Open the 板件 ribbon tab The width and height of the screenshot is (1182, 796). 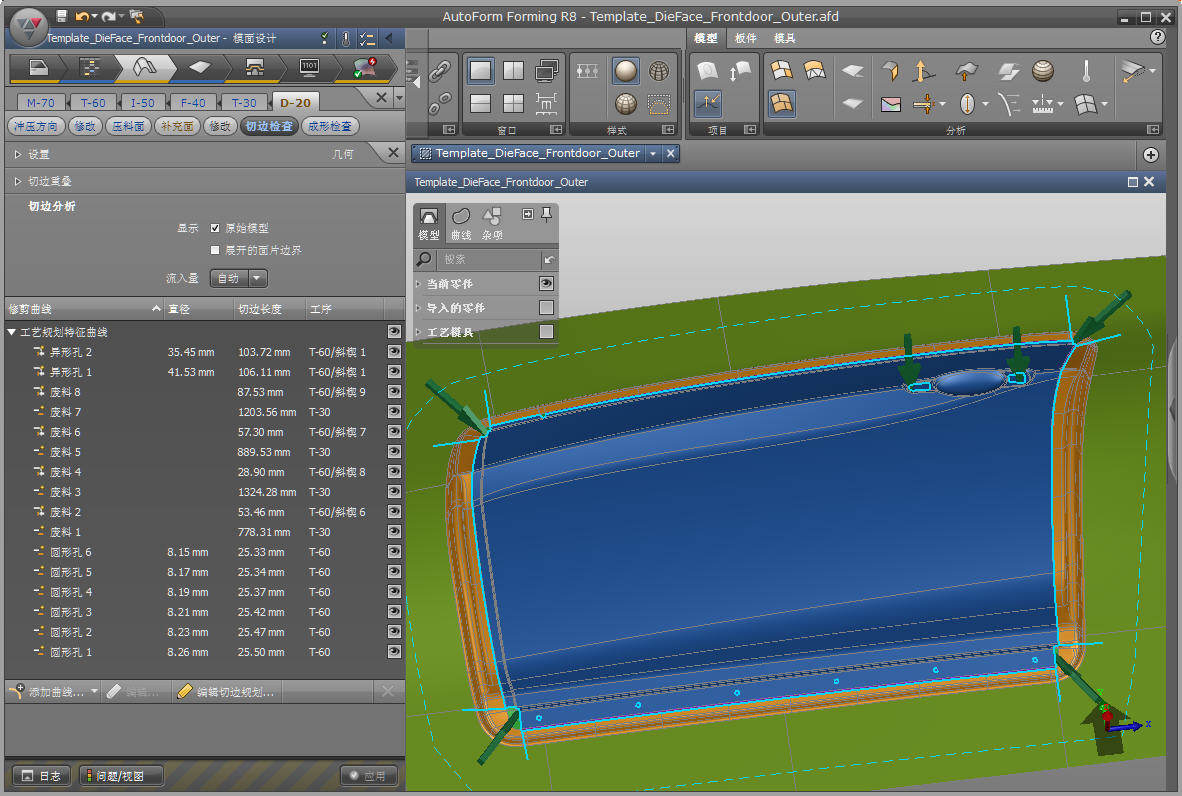click(x=745, y=38)
